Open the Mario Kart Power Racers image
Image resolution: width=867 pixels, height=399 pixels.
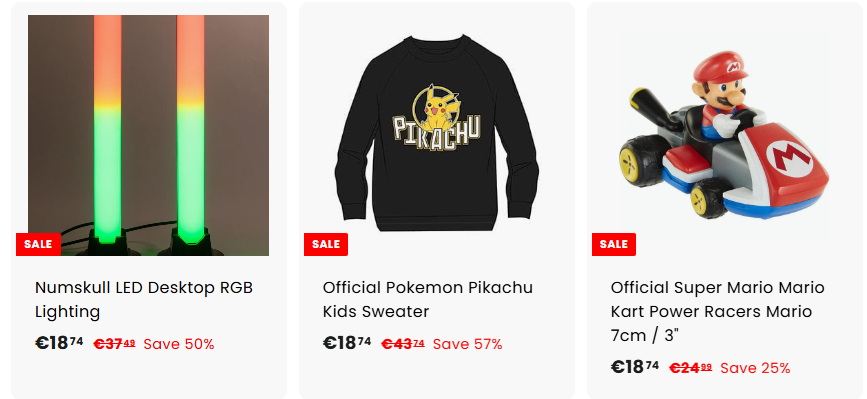[x=724, y=135]
